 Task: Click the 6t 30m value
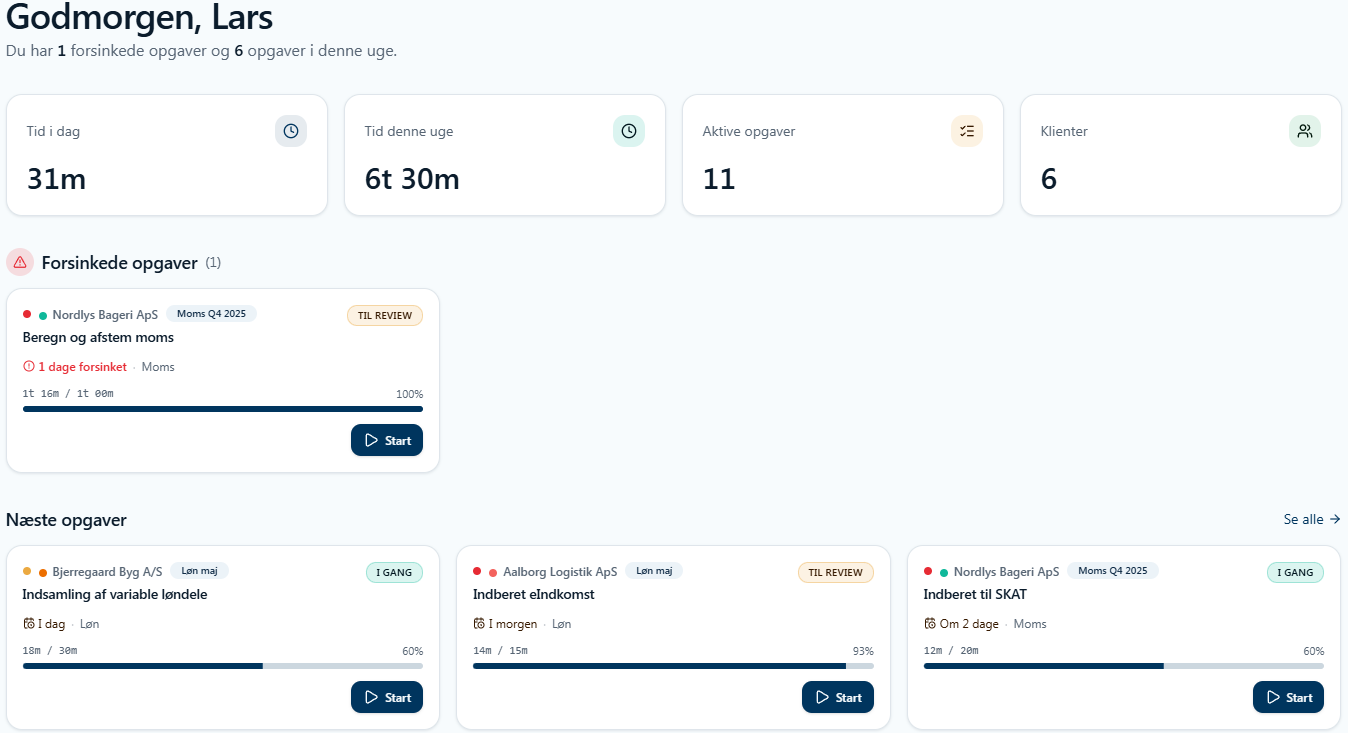412,179
